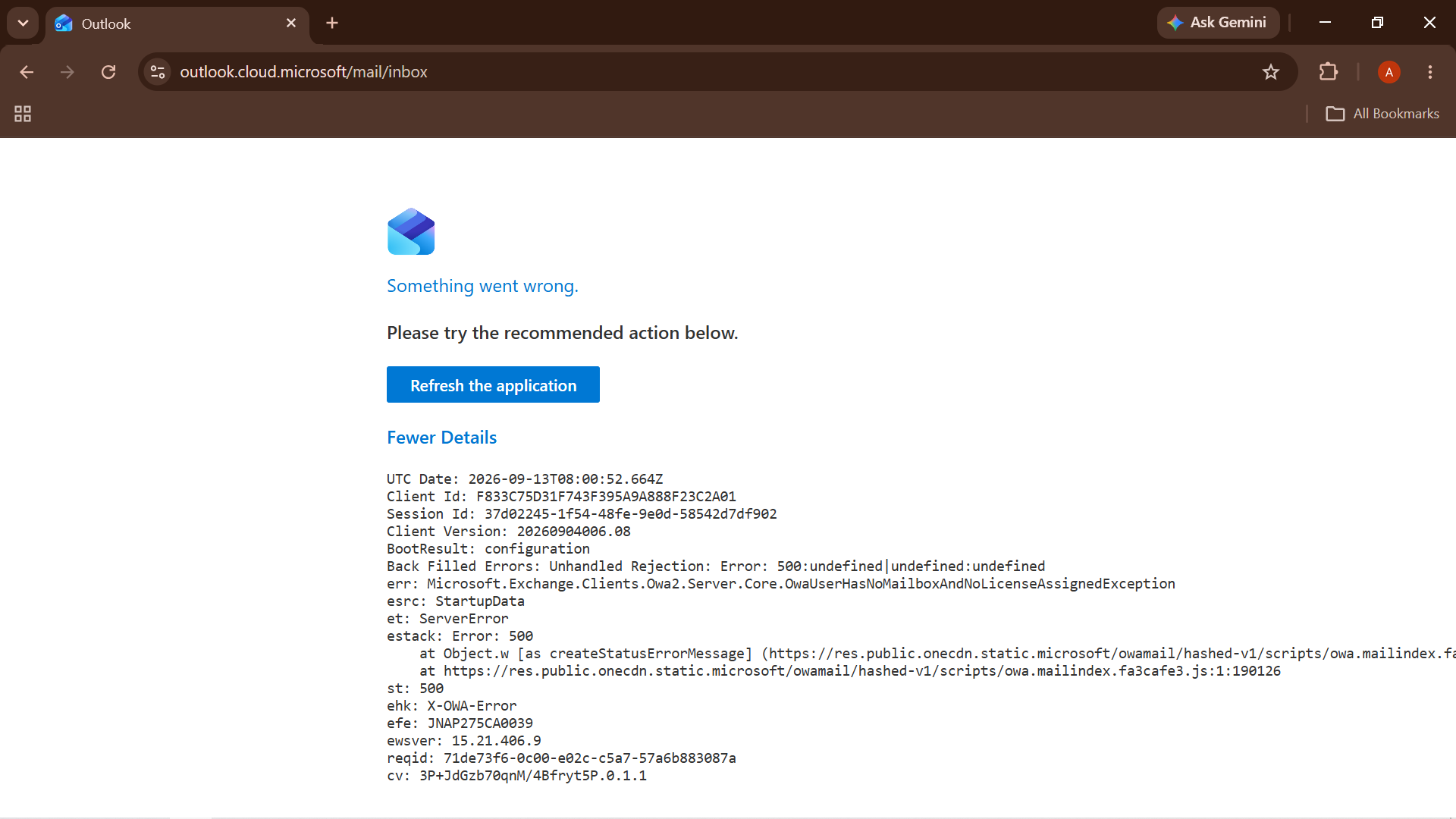Go forward to the next page
1456x819 pixels.
[x=67, y=72]
